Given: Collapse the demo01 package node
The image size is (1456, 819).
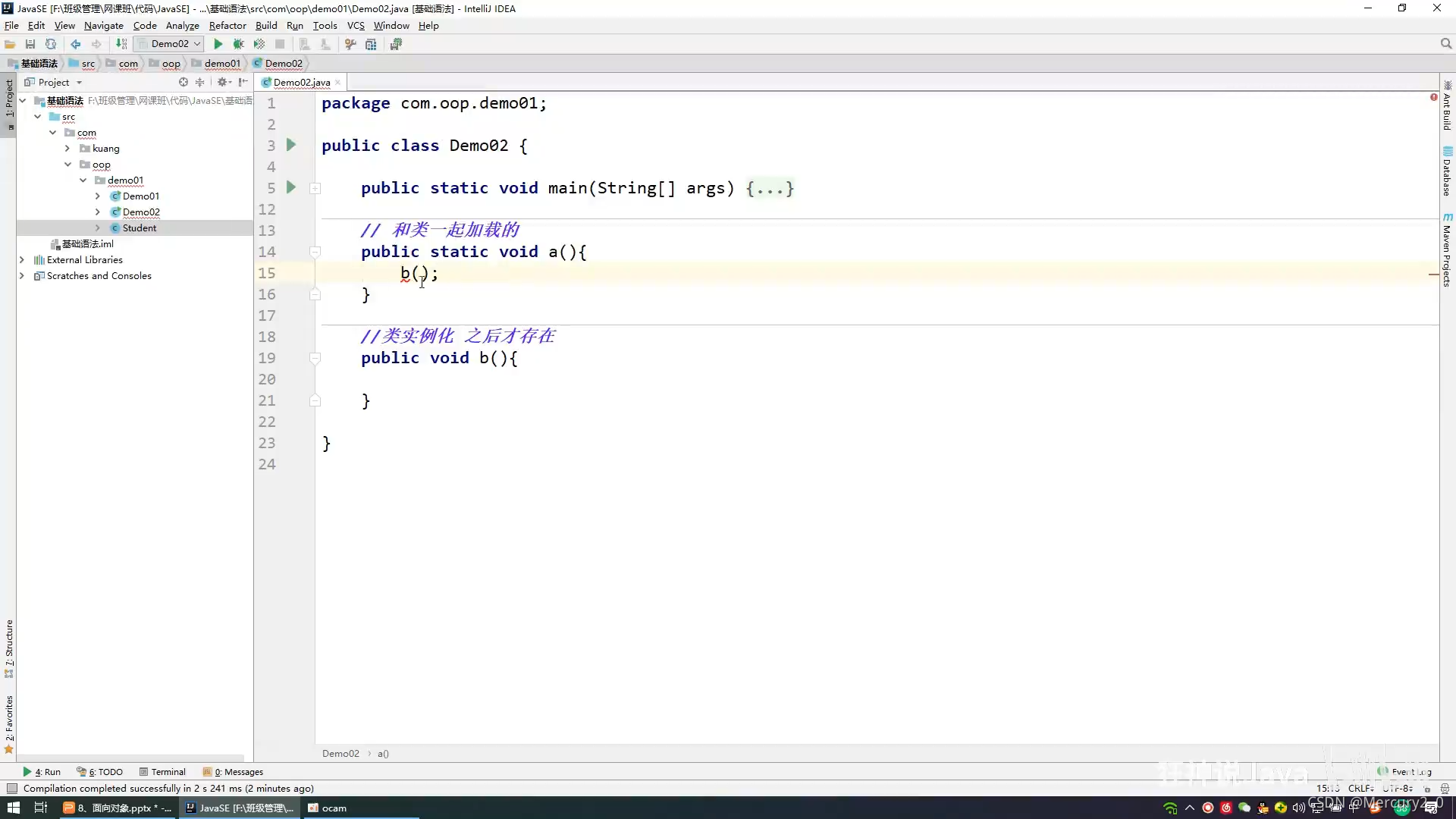Looking at the screenshot, I should click(83, 180).
